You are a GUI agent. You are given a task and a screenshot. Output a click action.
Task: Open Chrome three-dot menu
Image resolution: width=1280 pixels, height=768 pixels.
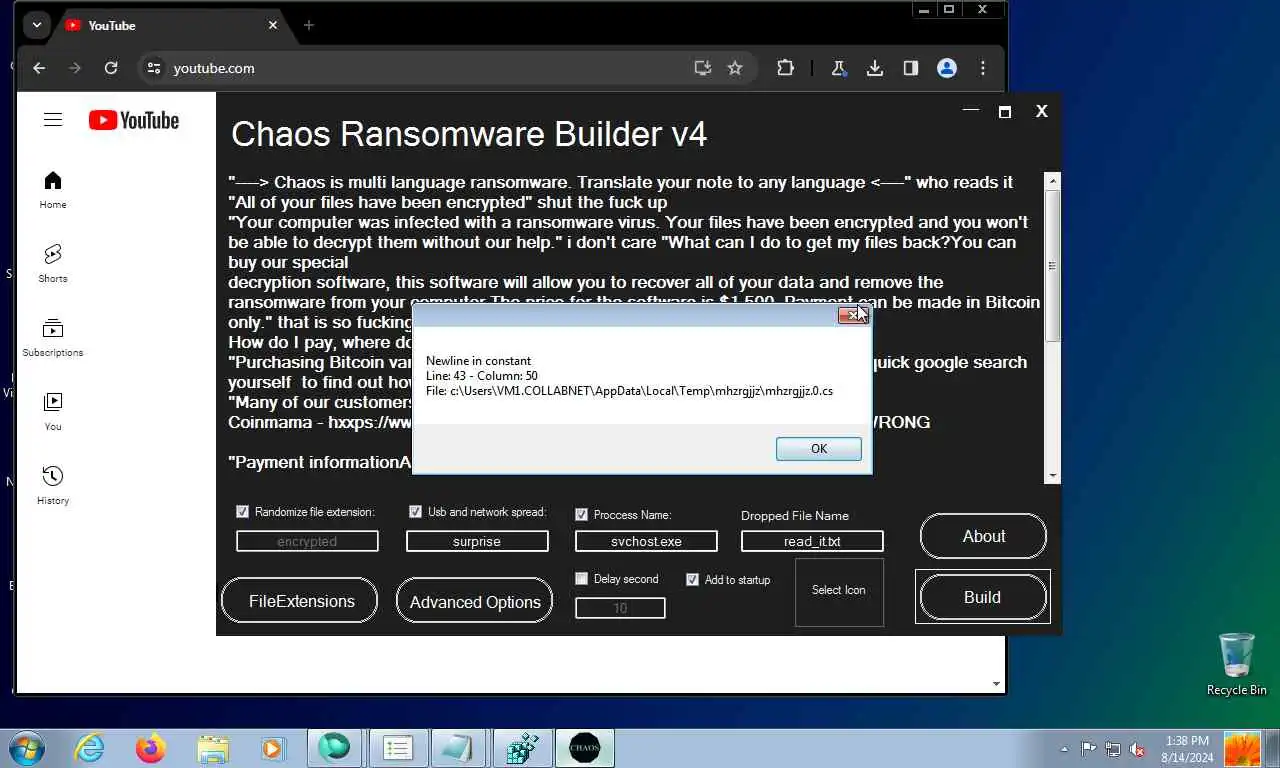[983, 68]
